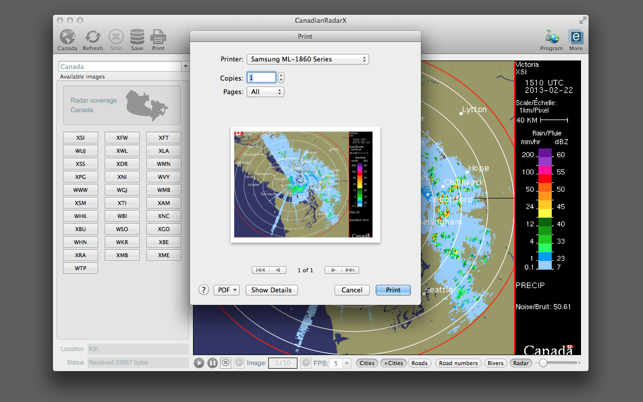643x402 pixels.
Task: Open the PDF dropdown menu
Action: pos(226,290)
